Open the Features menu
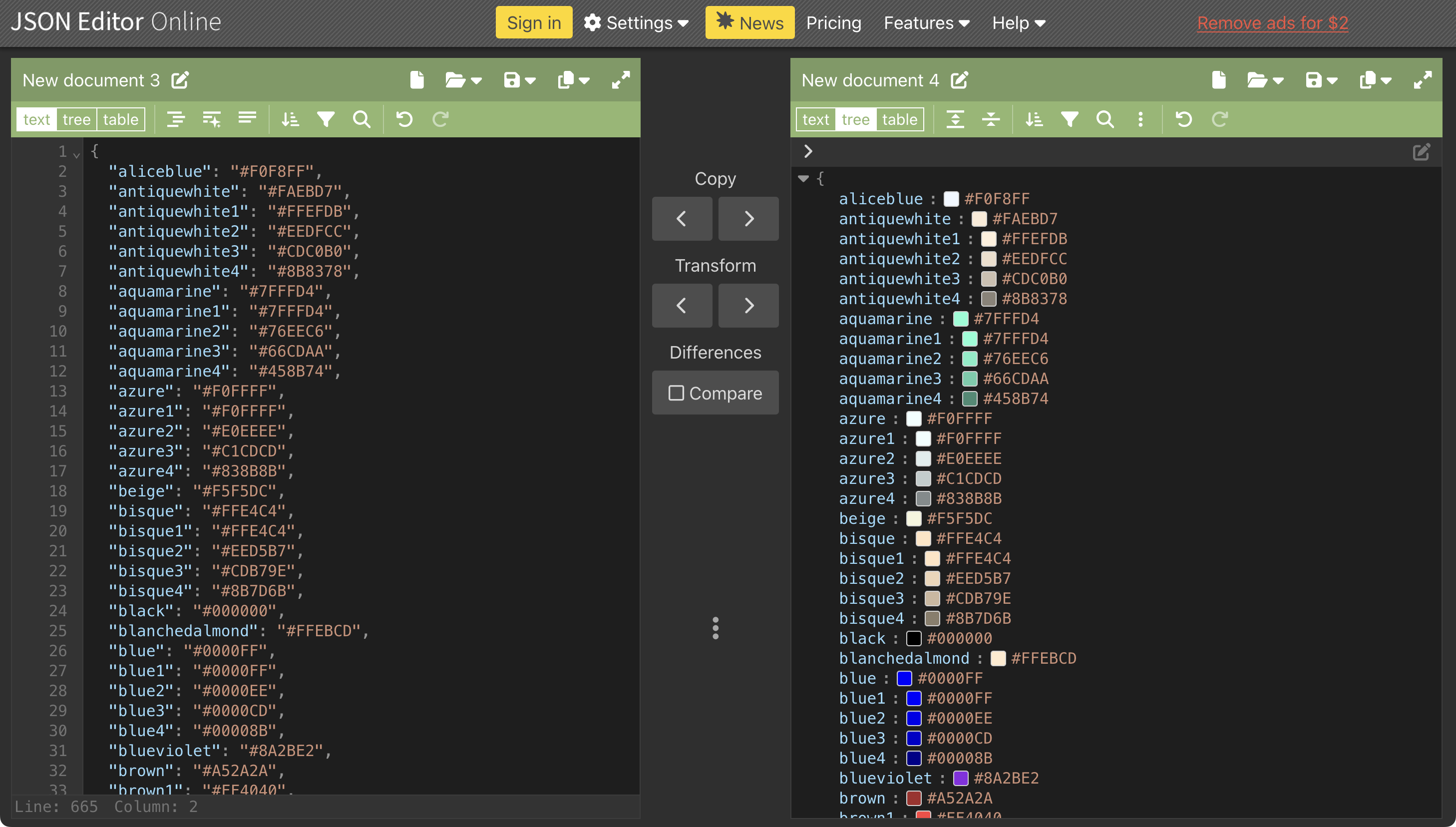This screenshot has height=827, width=1456. click(927, 22)
